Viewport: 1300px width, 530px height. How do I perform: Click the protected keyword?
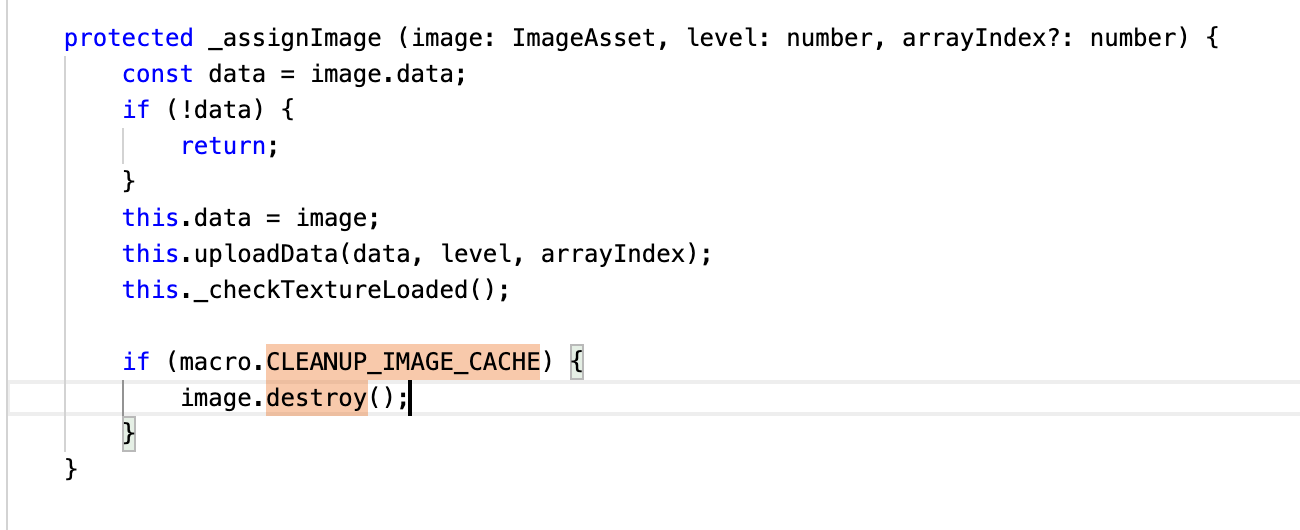click(128, 39)
